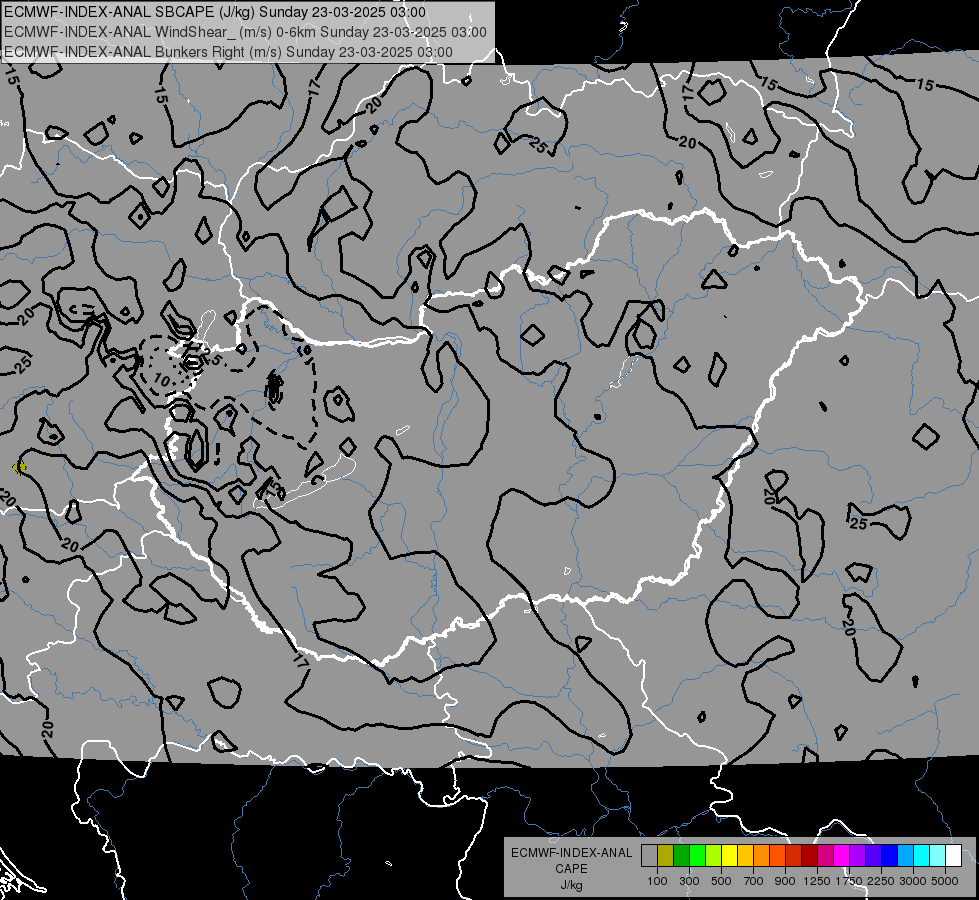Click the legend value 700
Image resolution: width=979 pixels, height=900 pixels.
click(754, 881)
